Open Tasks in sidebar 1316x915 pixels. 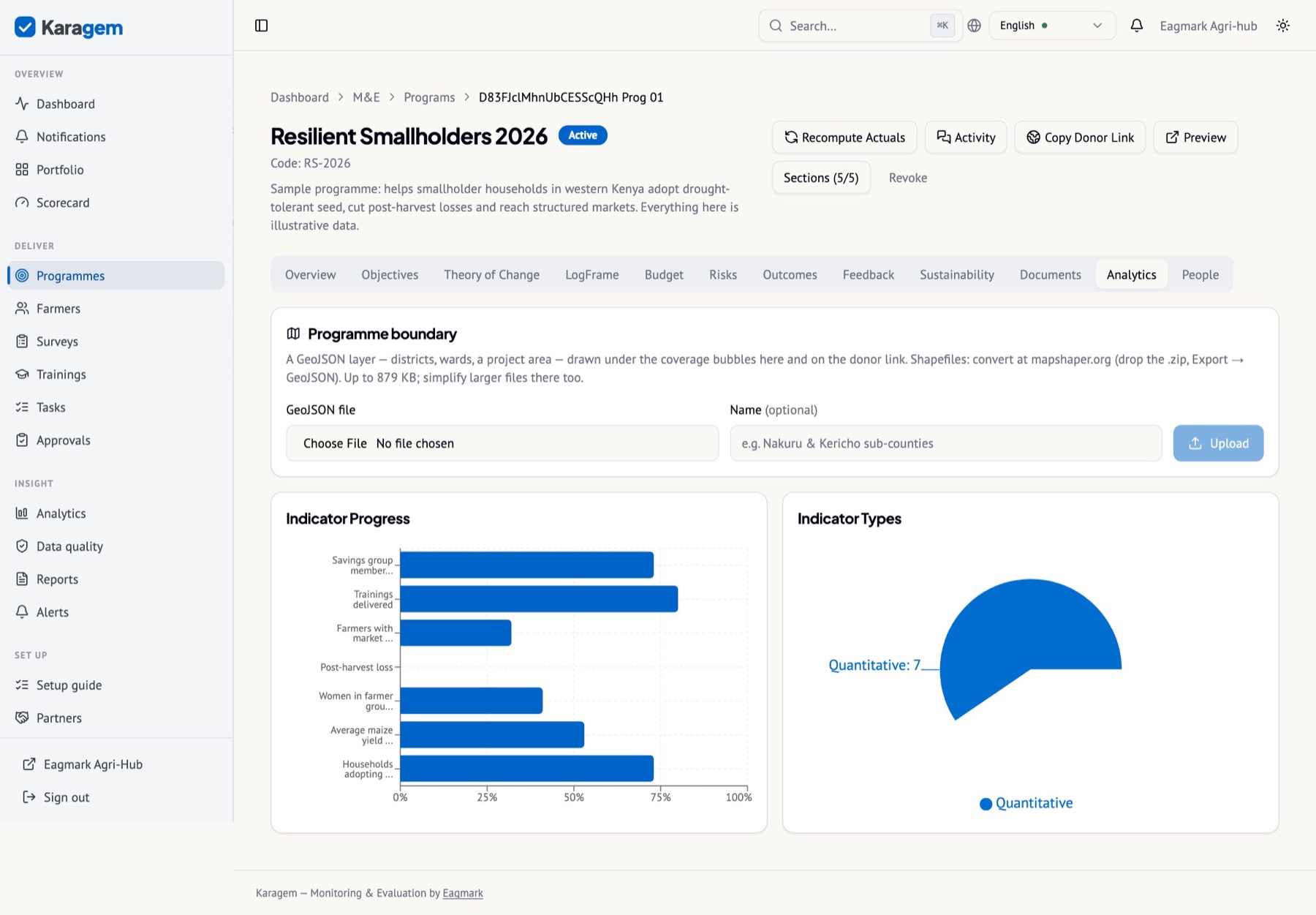coord(116,407)
